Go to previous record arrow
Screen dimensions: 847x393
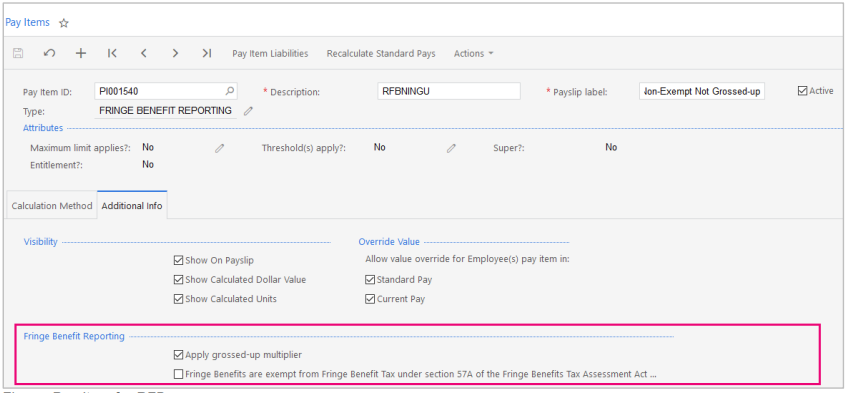[x=144, y=53]
